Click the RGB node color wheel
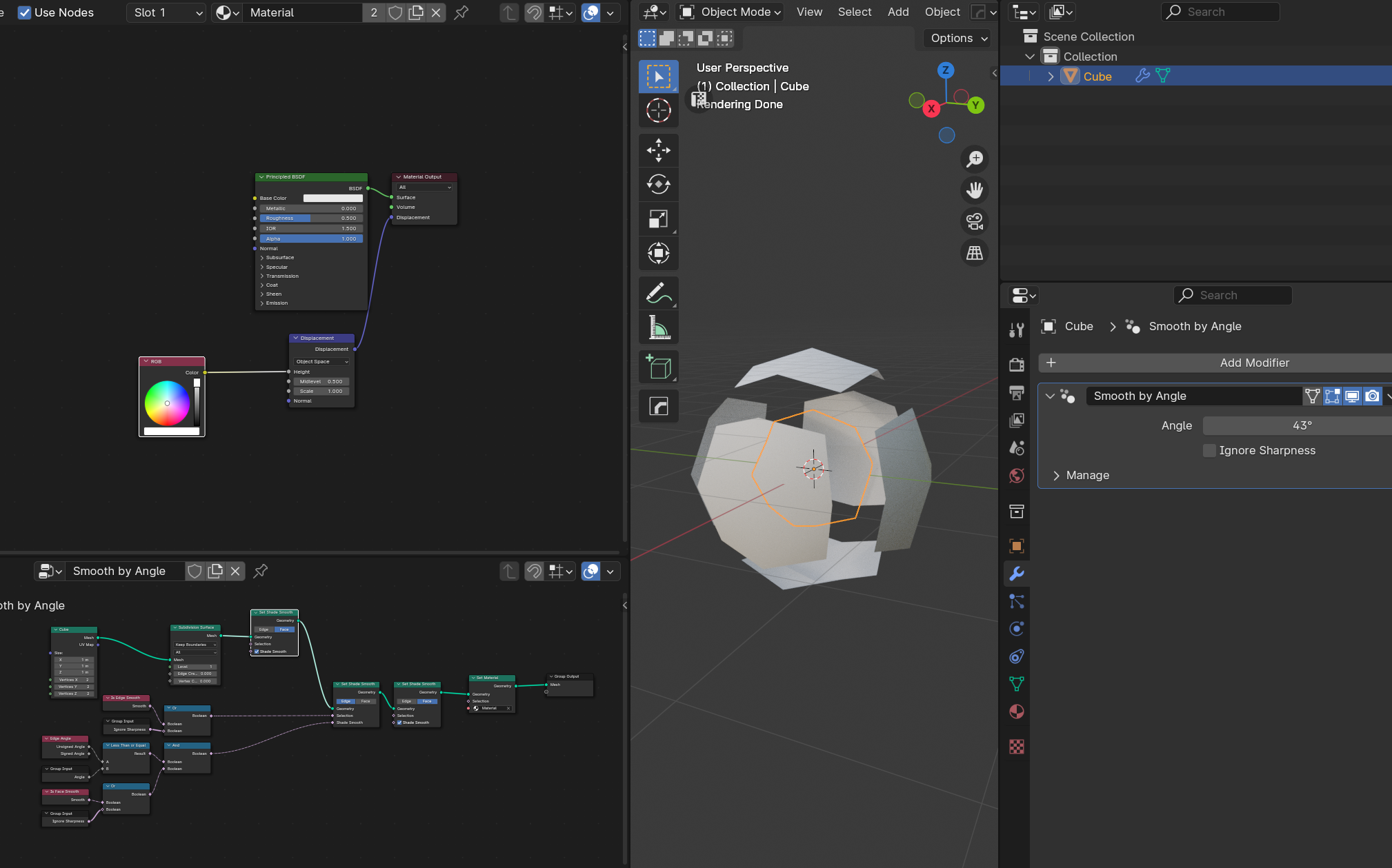Viewport: 1392px width, 868px height. pos(167,403)
